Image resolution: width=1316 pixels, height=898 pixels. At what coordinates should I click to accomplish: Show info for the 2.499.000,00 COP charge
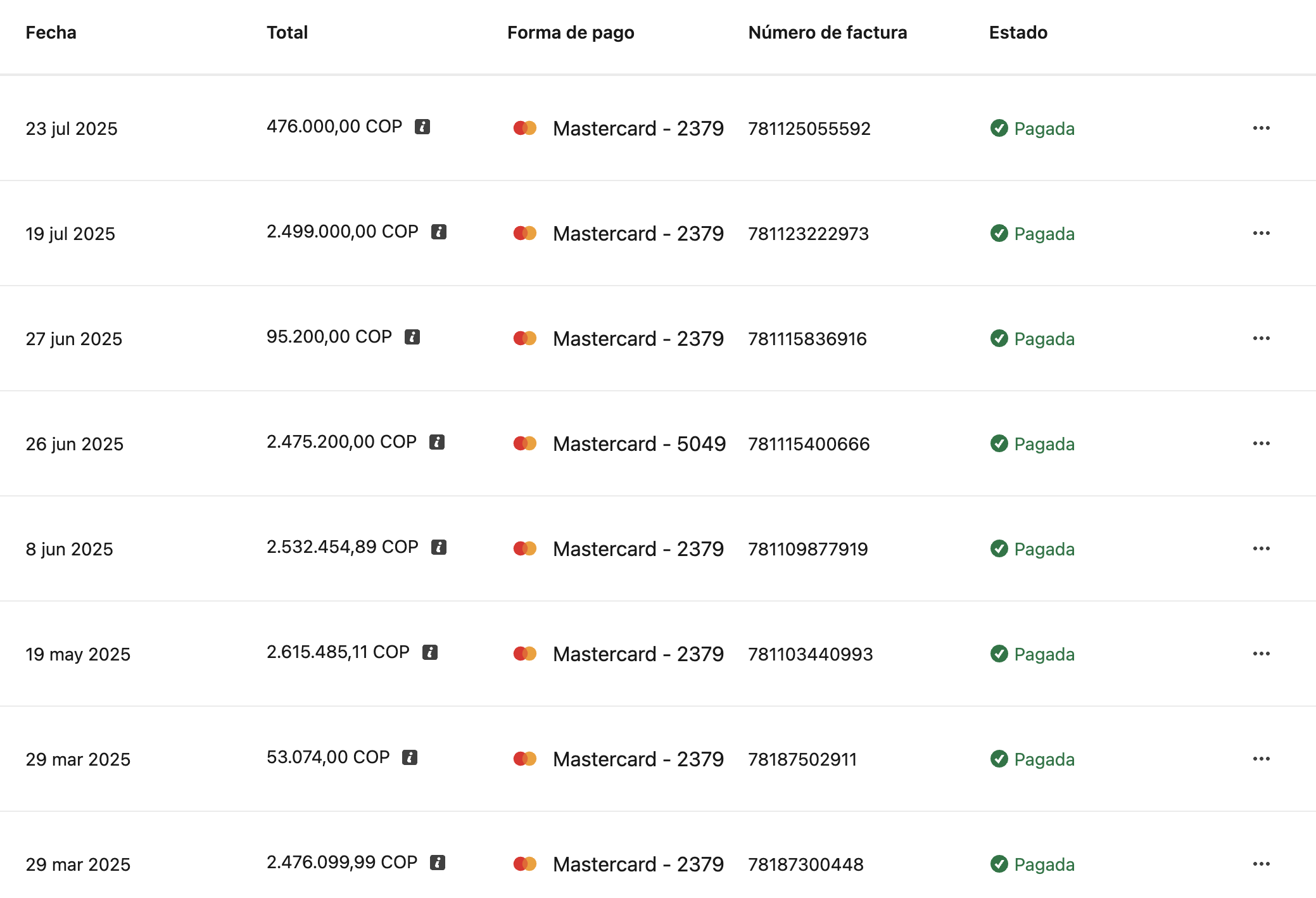pos(439,232)
